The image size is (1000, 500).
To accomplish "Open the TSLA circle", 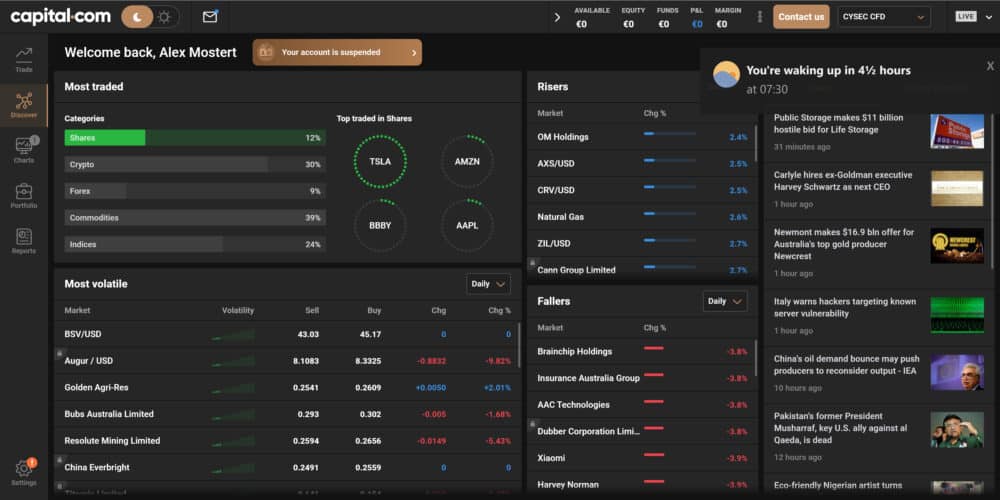I will [x=380, y=162].
